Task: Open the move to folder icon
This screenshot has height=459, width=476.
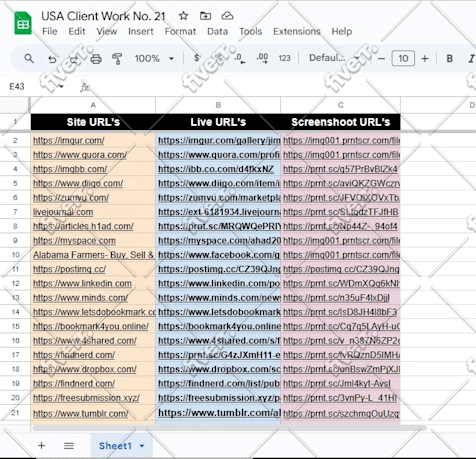Action: (205, 16)
